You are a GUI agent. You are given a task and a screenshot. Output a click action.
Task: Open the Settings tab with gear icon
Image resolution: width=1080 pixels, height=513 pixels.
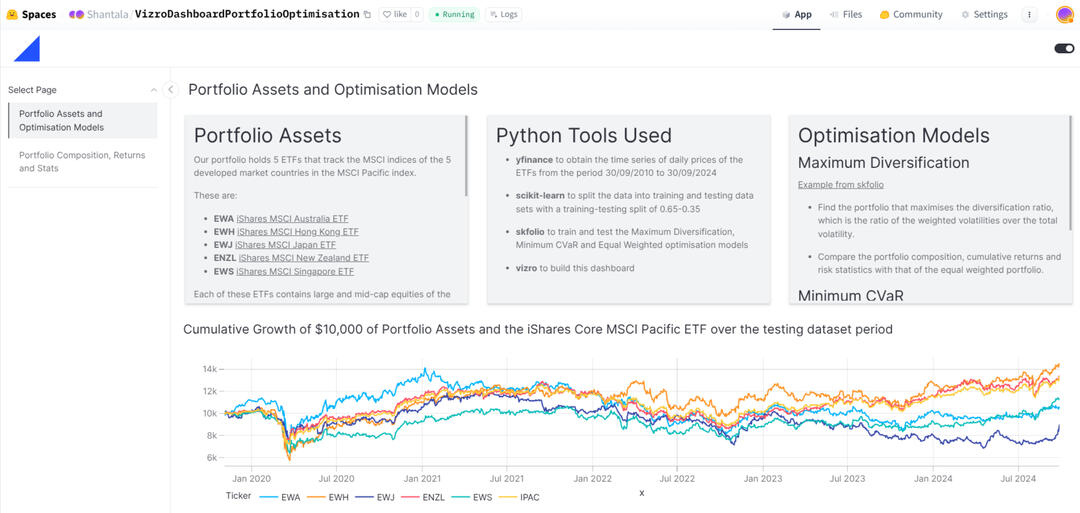(984, 15)
